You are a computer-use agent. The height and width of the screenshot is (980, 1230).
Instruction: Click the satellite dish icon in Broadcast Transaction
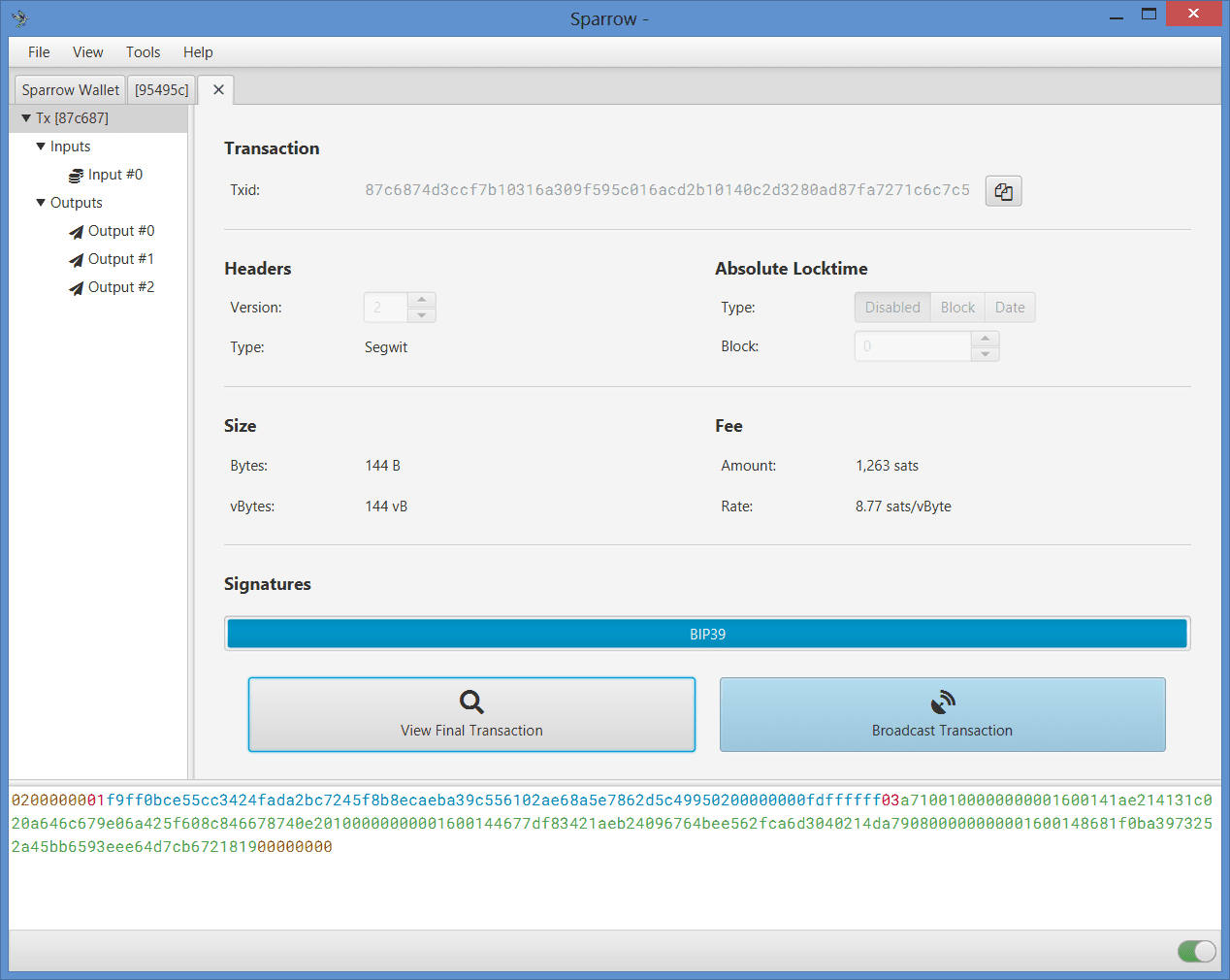(x=943, y=702)
